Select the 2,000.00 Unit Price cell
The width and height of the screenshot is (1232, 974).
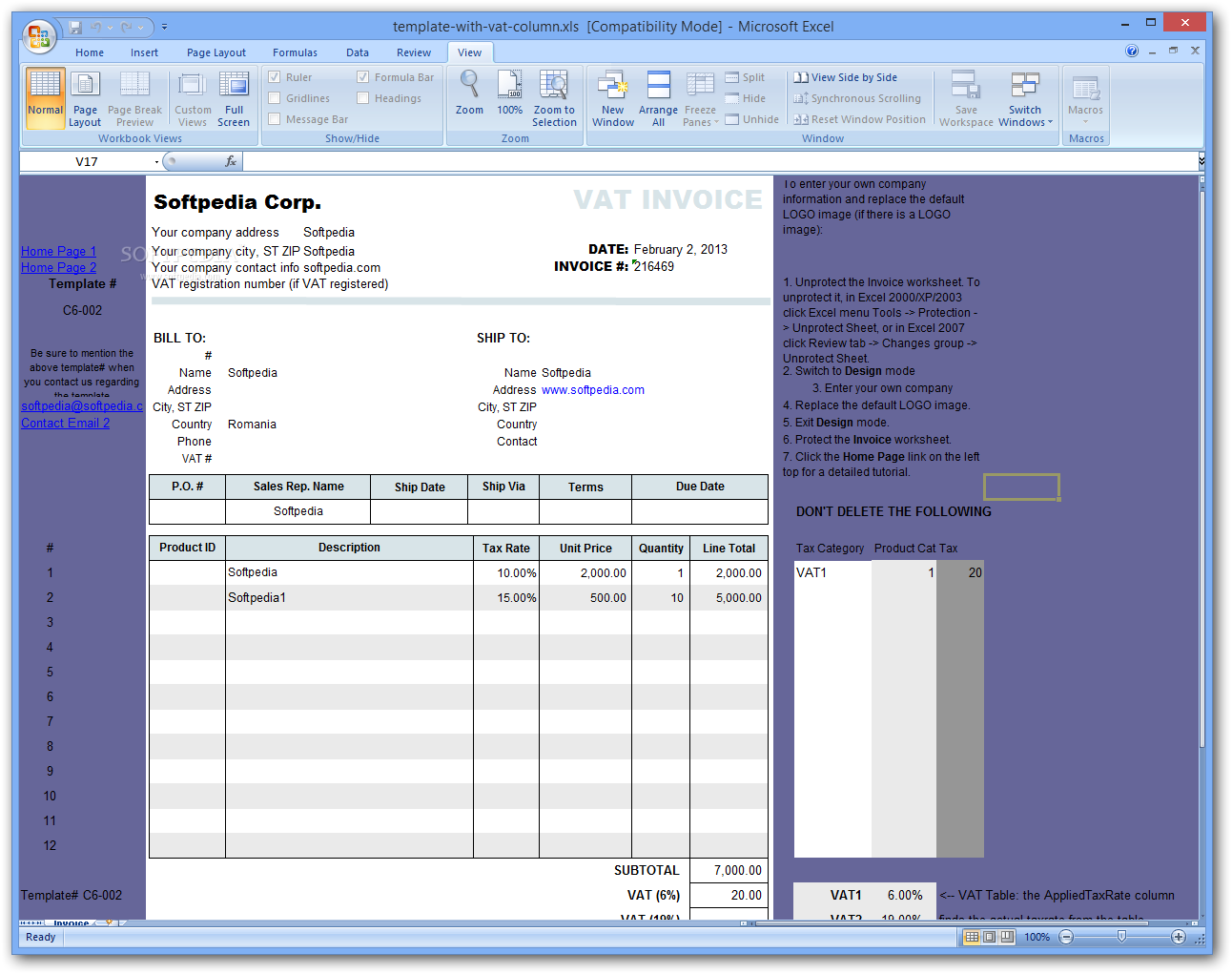tap(585, 572)
